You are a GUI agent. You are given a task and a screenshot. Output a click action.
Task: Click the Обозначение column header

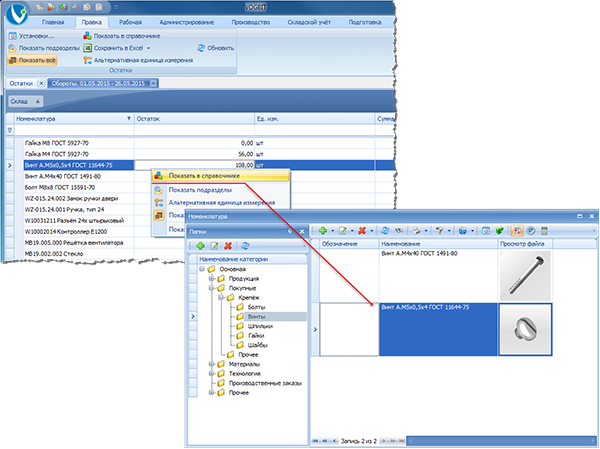tap(349, 243)
